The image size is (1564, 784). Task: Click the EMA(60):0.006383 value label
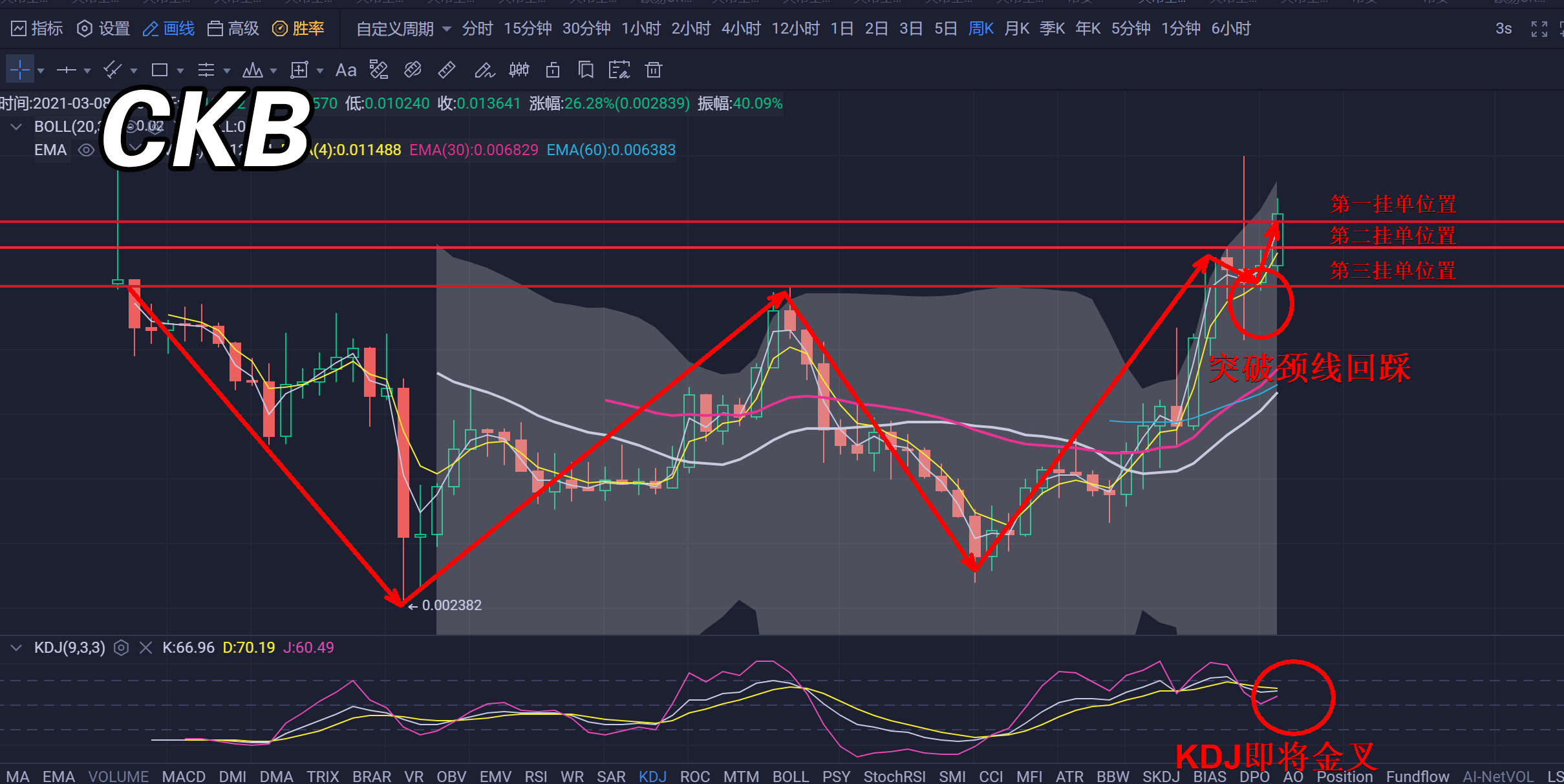point(611,150)
